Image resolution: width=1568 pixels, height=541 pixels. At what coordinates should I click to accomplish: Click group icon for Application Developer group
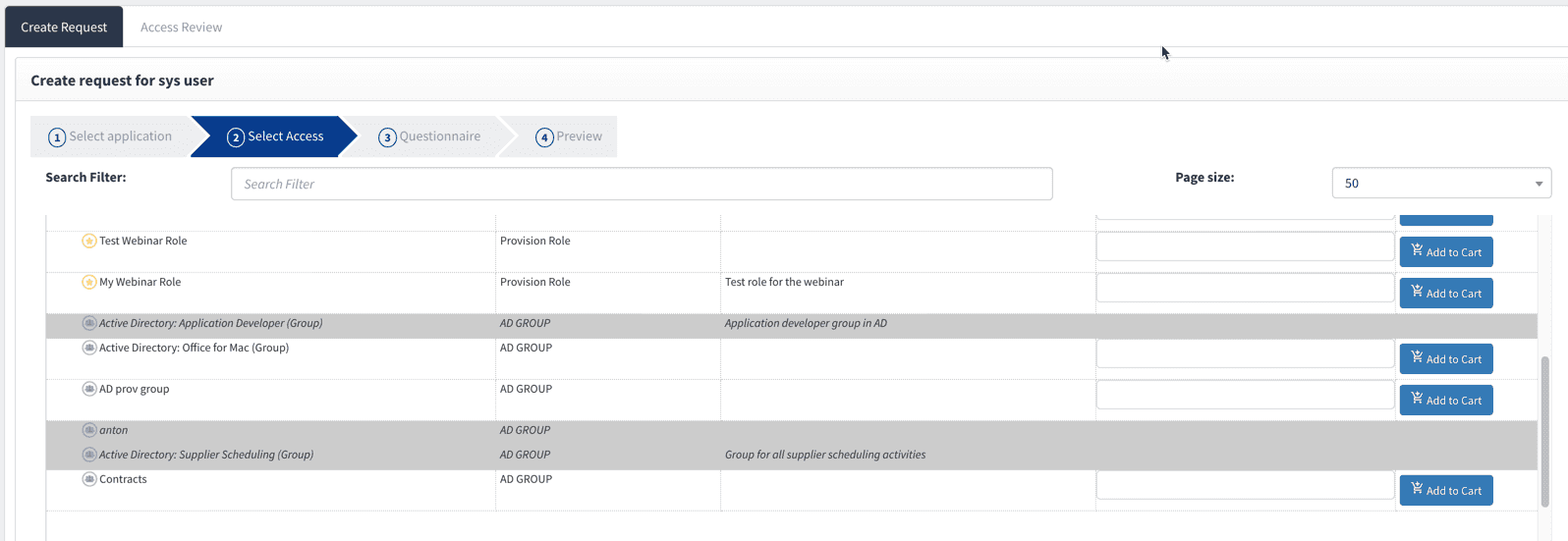[x=88, y=324]
